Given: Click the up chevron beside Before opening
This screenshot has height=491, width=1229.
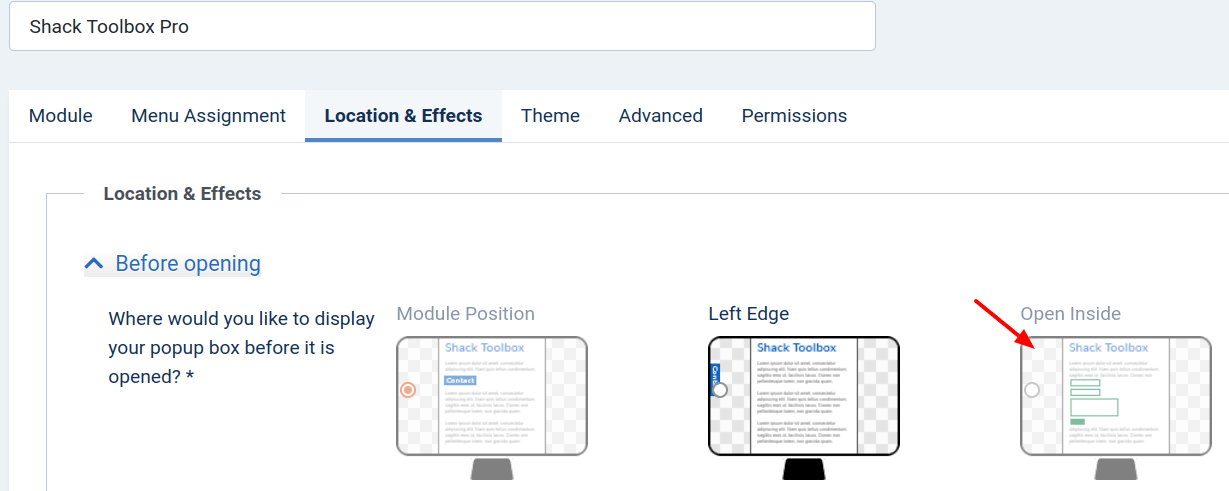Looking at the screenshot, I should (94, 264).
